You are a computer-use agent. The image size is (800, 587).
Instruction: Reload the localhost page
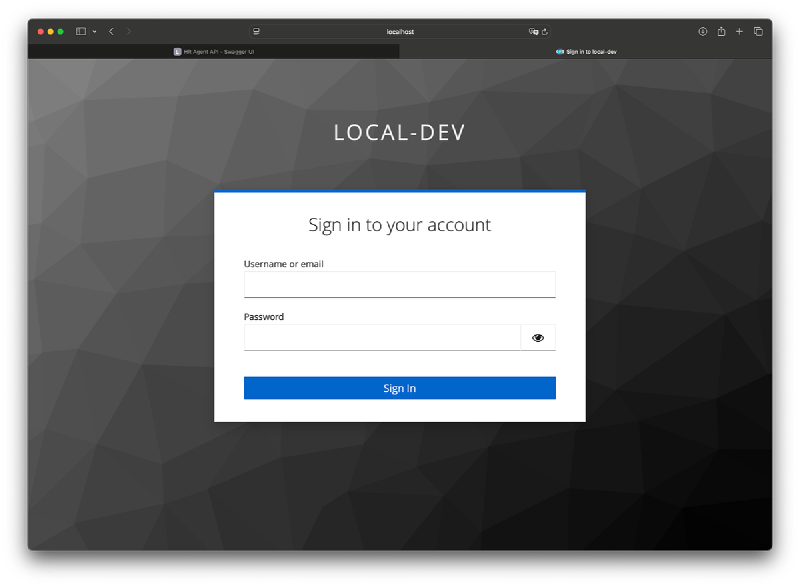[545, 32]
